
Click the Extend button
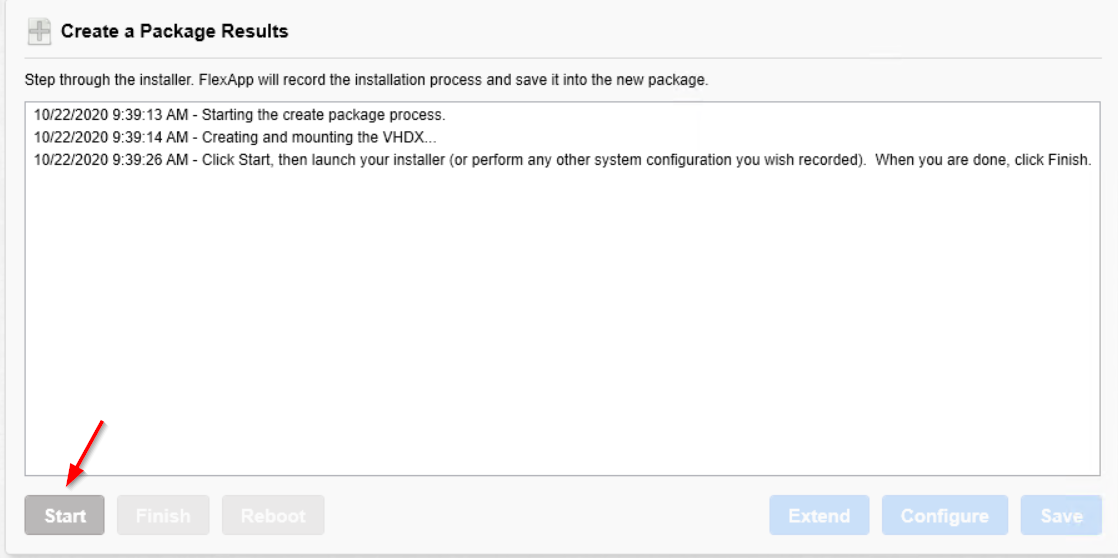click(819, 515)
